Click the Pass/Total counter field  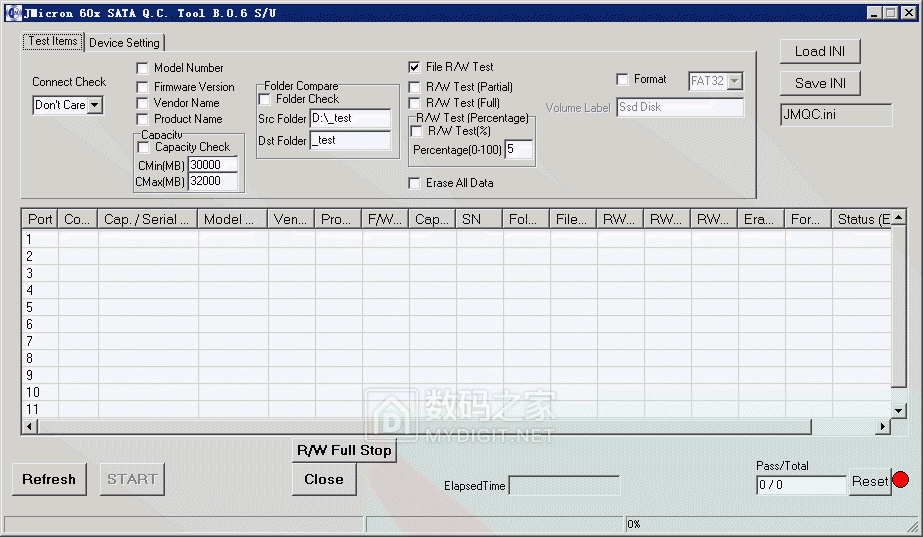(801, 485)
